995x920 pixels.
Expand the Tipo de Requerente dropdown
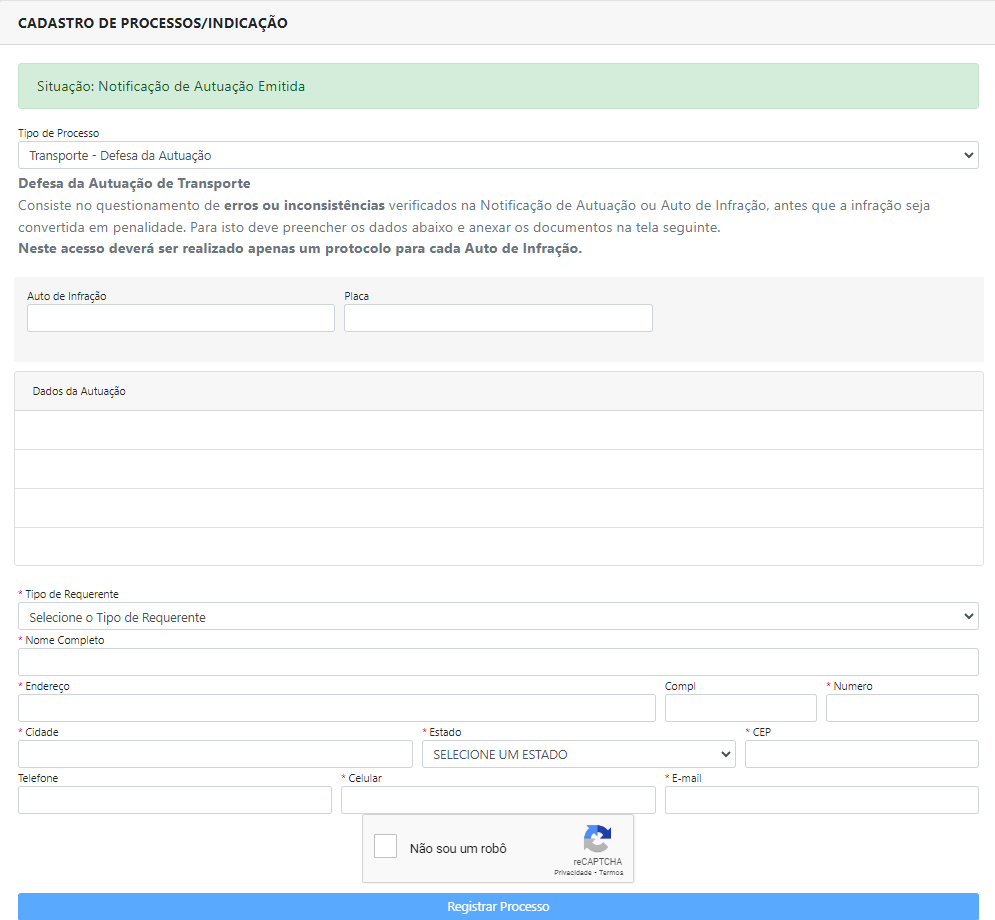coord(498,617)
